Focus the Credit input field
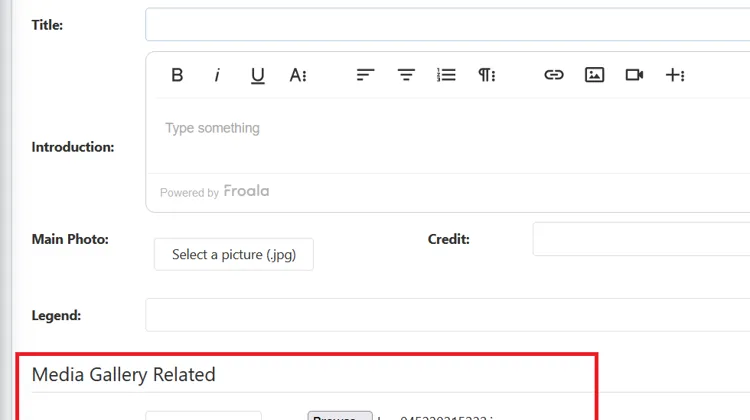This screenshot has width=750, height=420. [641, 240]
